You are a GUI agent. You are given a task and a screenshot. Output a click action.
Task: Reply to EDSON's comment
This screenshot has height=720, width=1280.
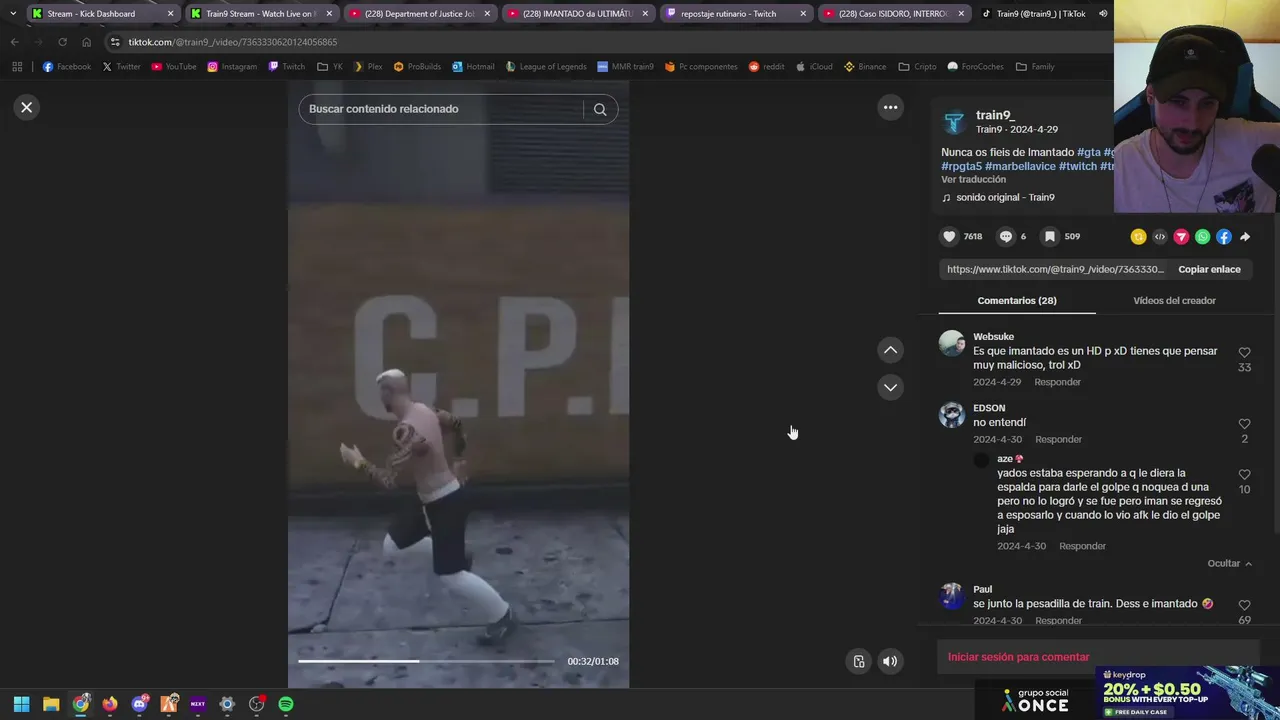[x=1058, y=439]
